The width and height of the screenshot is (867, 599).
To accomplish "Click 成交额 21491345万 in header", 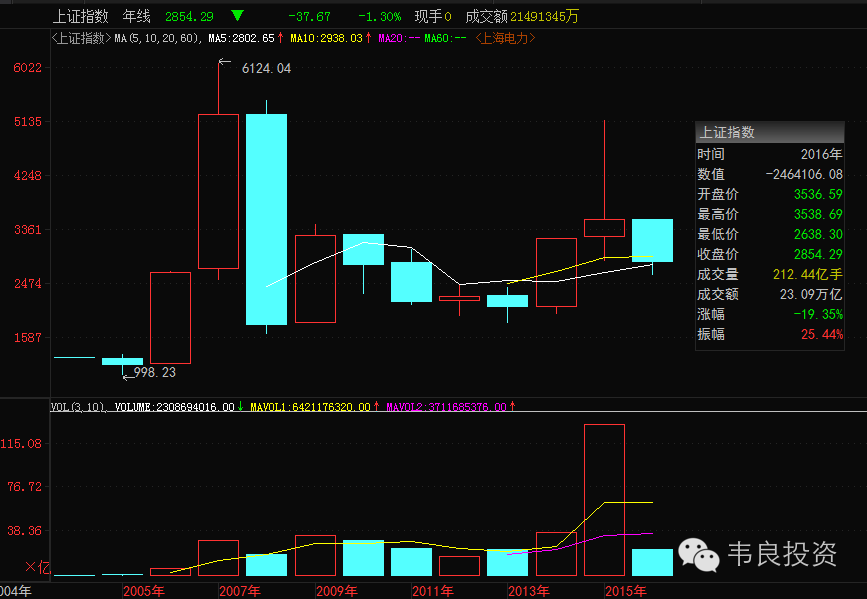I will pos(521,17).
